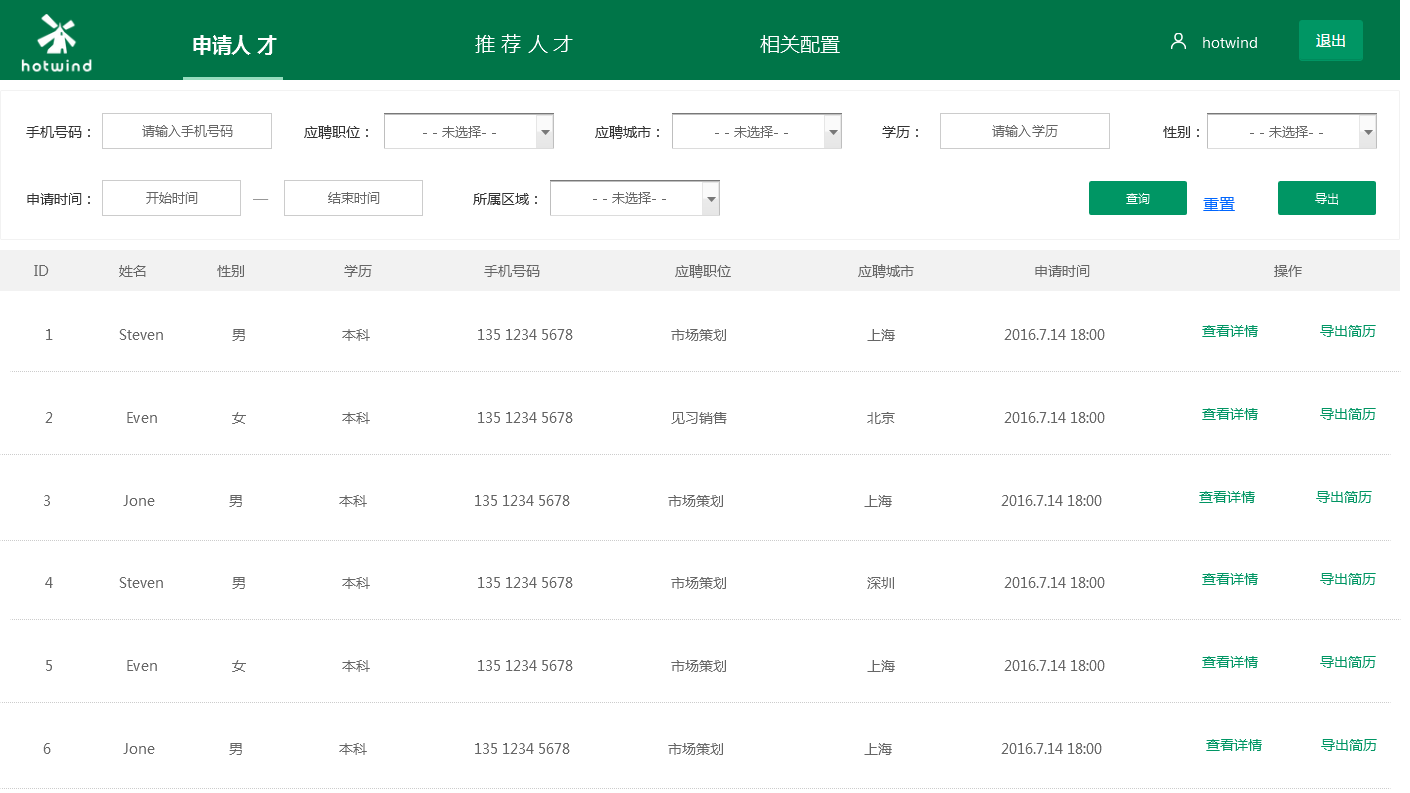
Task: Export resume for row 1 Steven
Action: (1348, 332)
